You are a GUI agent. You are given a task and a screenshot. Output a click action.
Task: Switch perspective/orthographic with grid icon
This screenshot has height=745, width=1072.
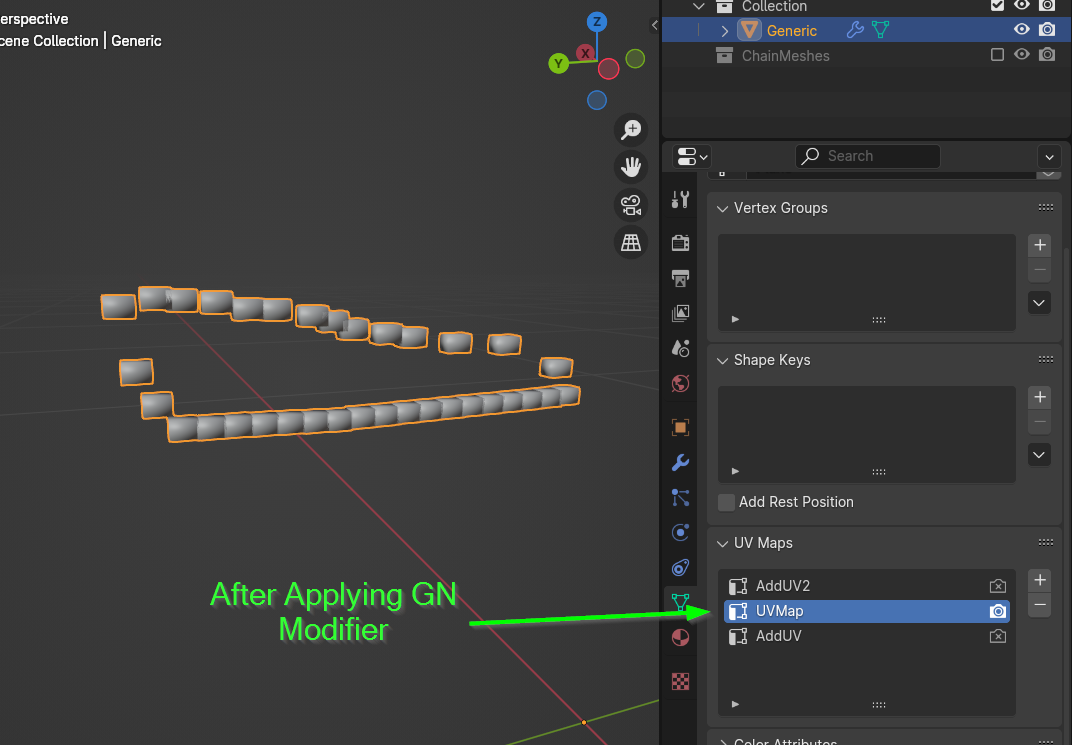coord(630,242)
